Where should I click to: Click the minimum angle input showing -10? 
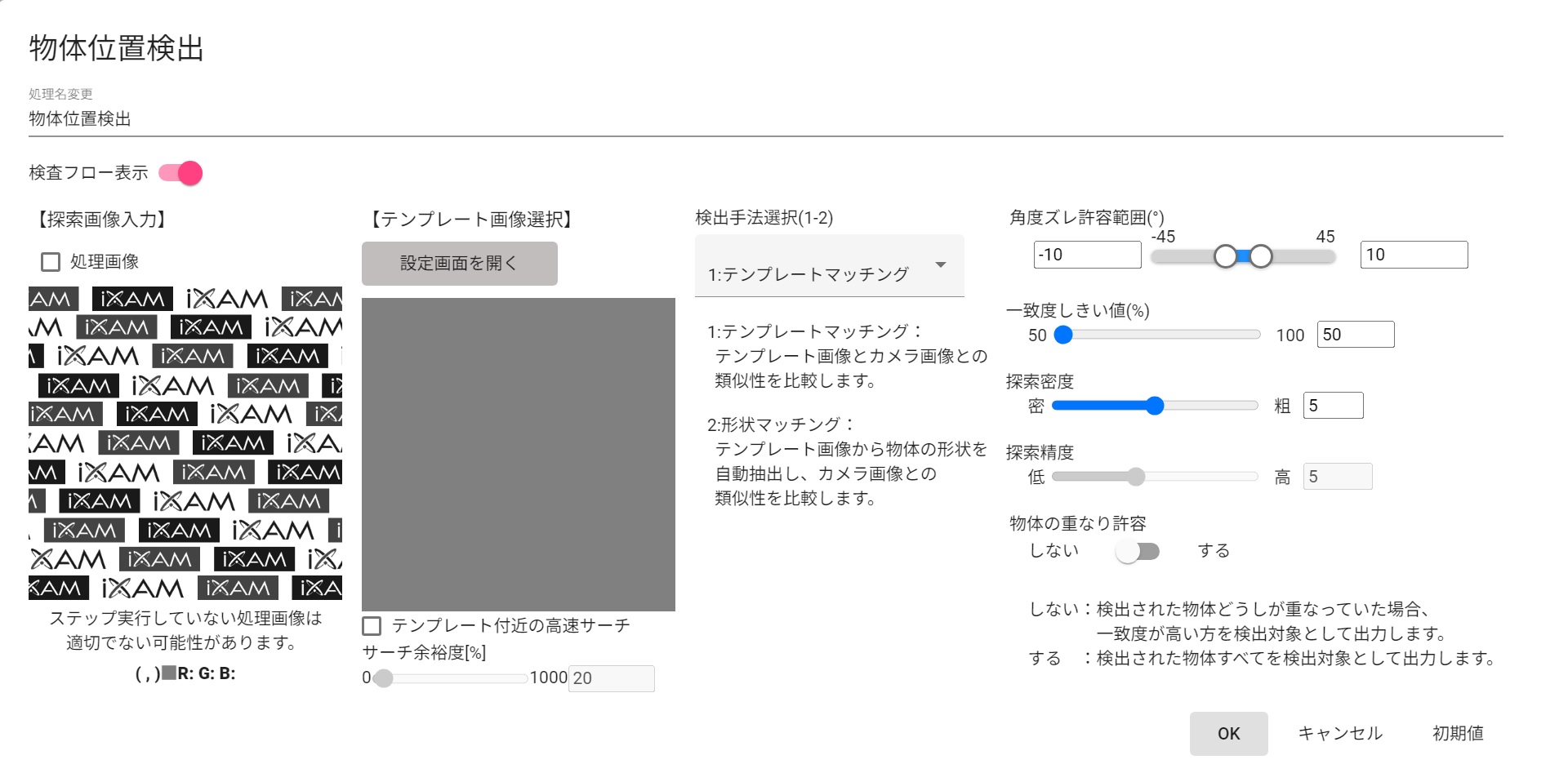tap(1087, 255)
